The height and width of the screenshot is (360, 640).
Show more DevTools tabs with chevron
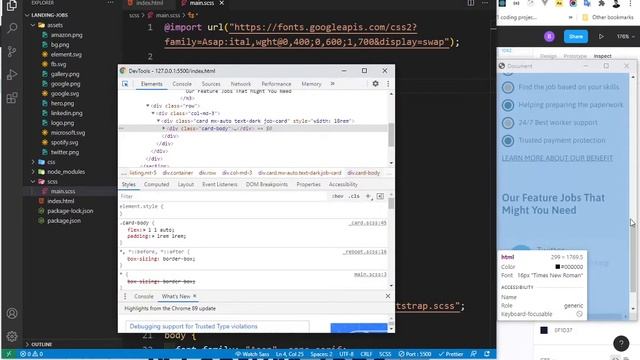coord(333,84)
